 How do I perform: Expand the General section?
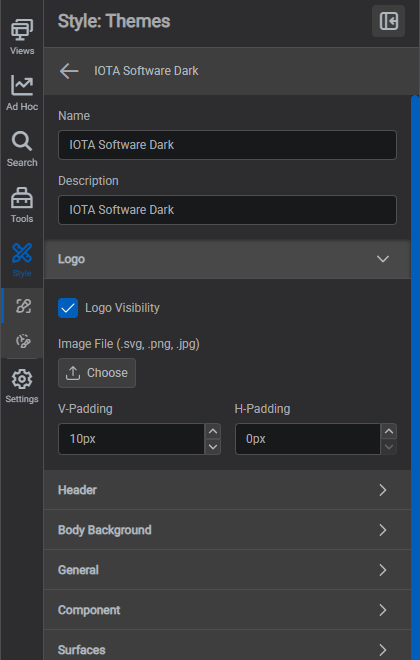pyautogui.click(x=227, y=570)
